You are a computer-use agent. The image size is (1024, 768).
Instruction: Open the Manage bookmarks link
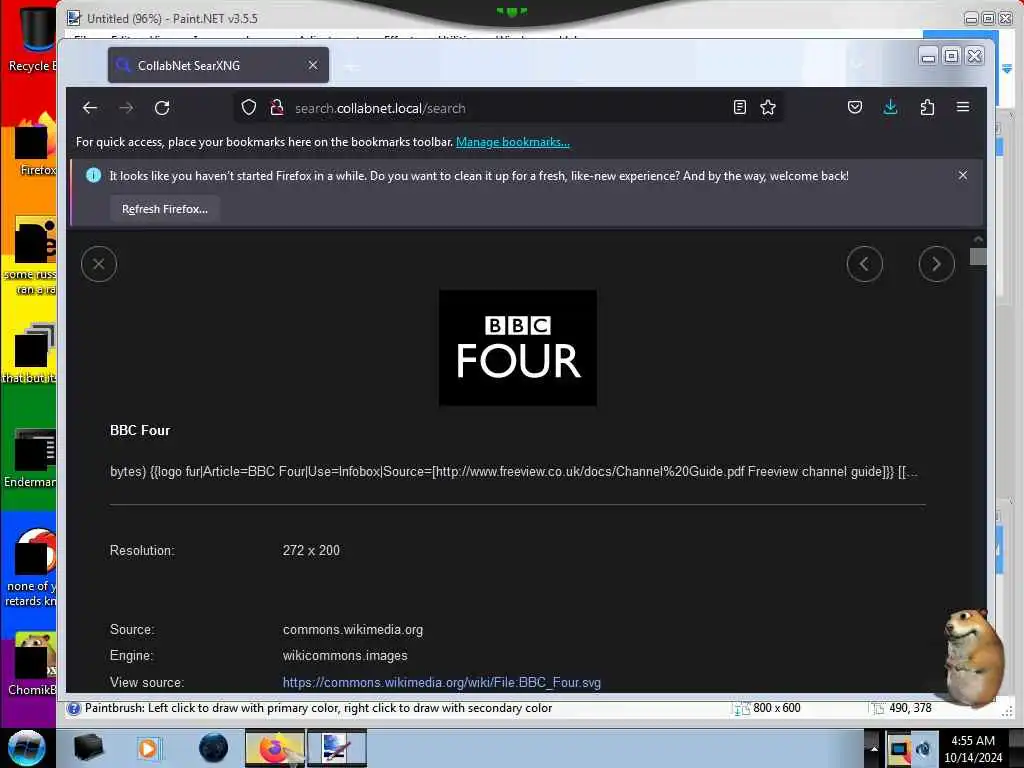[513, 142]
